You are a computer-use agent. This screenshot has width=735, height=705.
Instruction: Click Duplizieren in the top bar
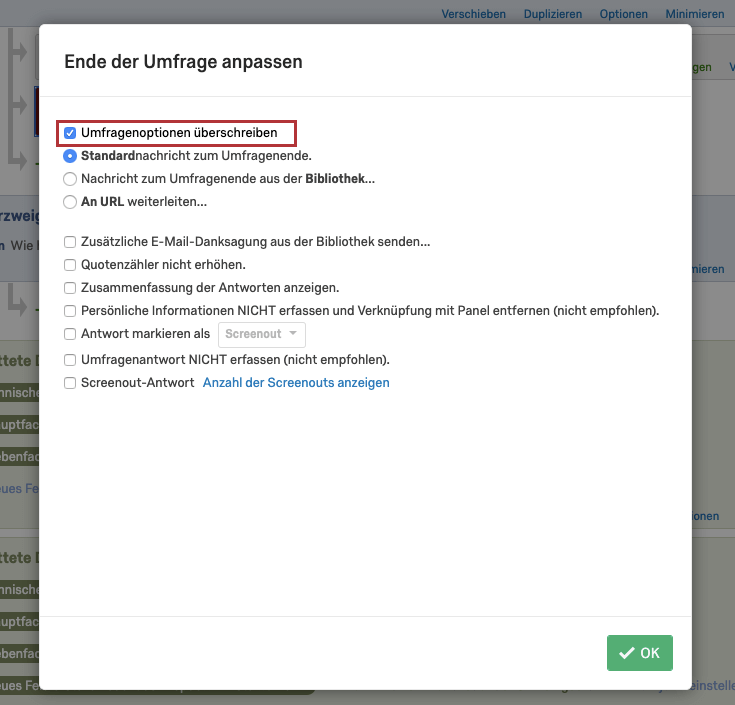click(553, 14)
